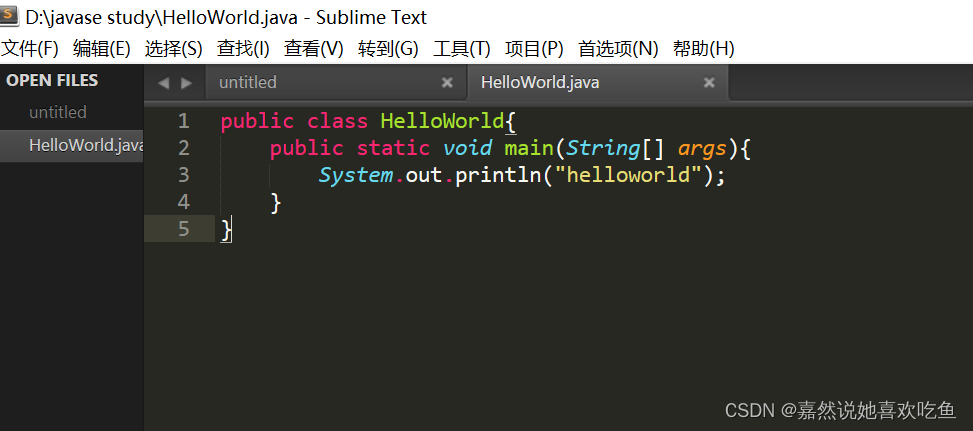Switch to the untitled tab
This screenshot has width=973, height=431.
pyautogui.click(x=335, y=82)
